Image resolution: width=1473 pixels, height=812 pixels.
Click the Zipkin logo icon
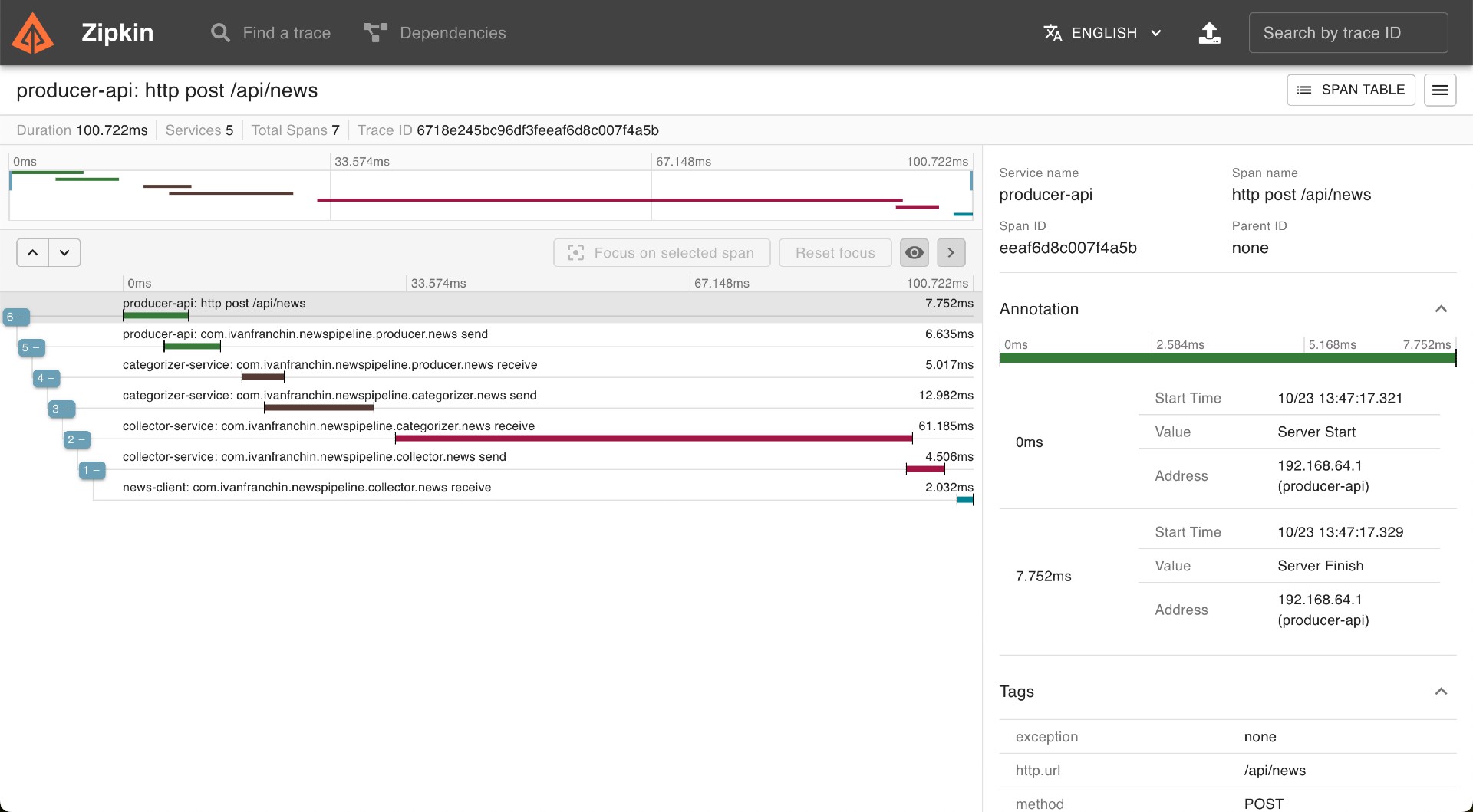[x=33, y=33]
